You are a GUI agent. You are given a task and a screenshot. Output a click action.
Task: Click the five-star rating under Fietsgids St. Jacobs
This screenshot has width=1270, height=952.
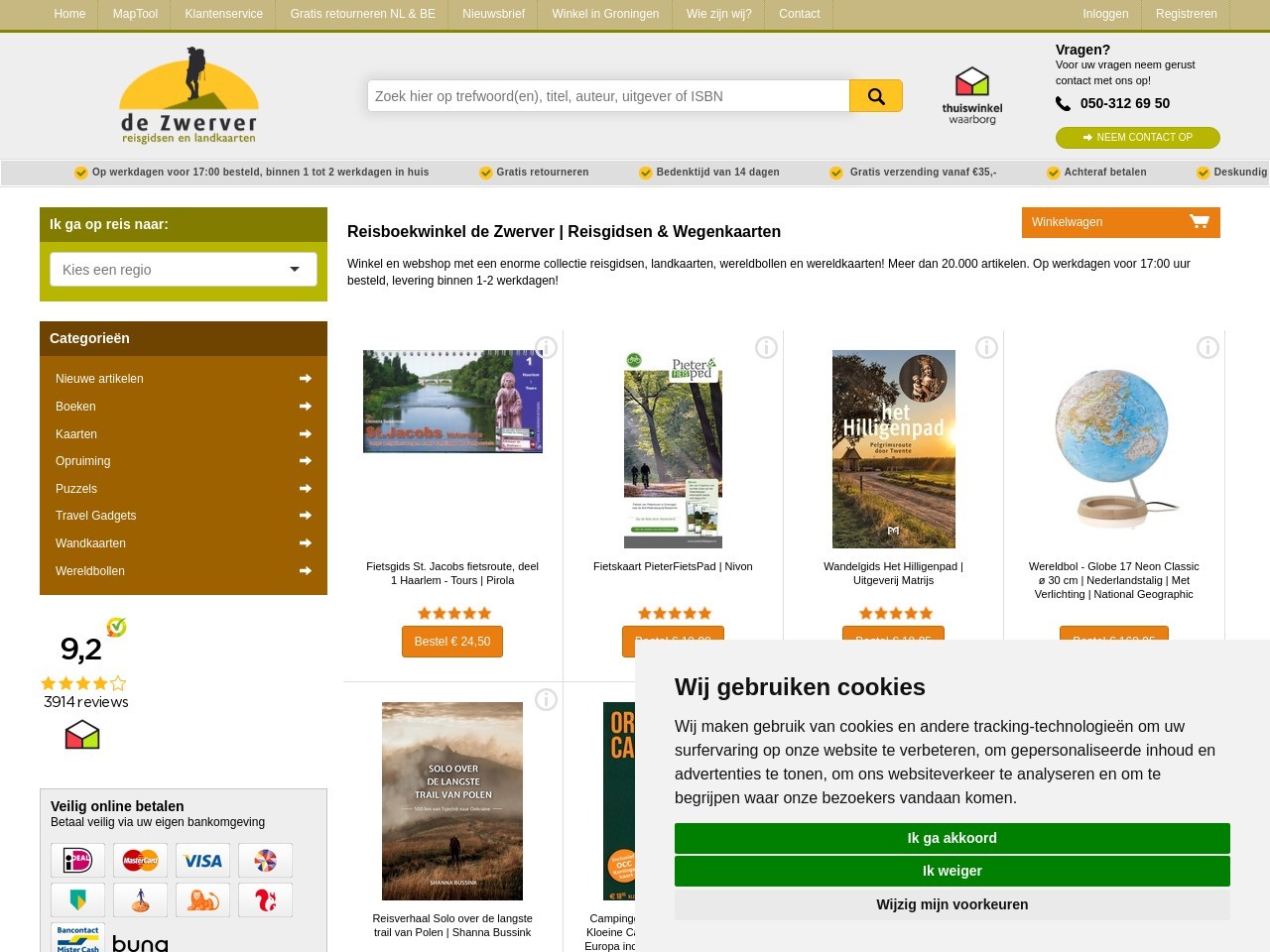(453, 613)
